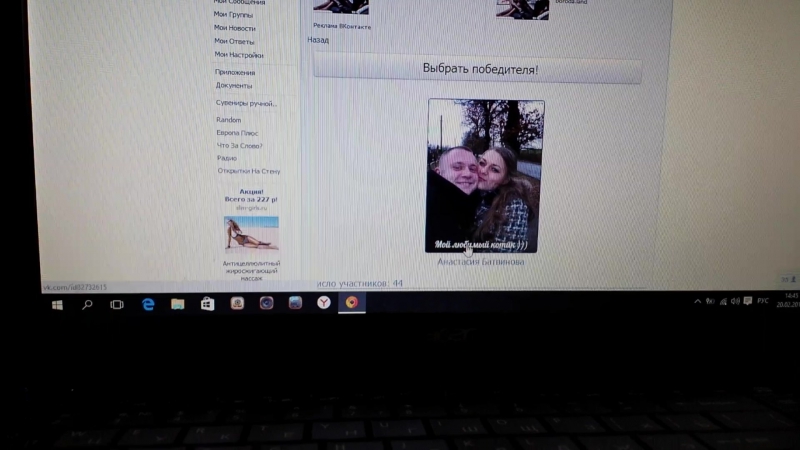800x450 pixels.
Task: Open Анастасия Батвинова profile link
Action: [x=481, y=262]
